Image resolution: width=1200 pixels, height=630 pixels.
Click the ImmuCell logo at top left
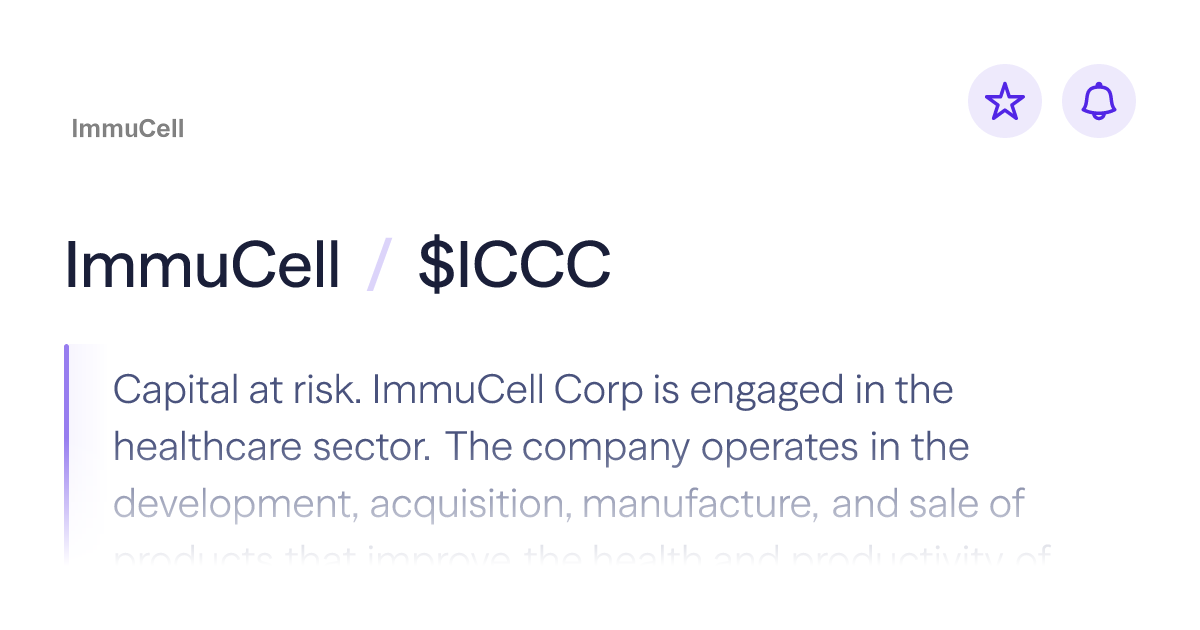coord(128,128)
